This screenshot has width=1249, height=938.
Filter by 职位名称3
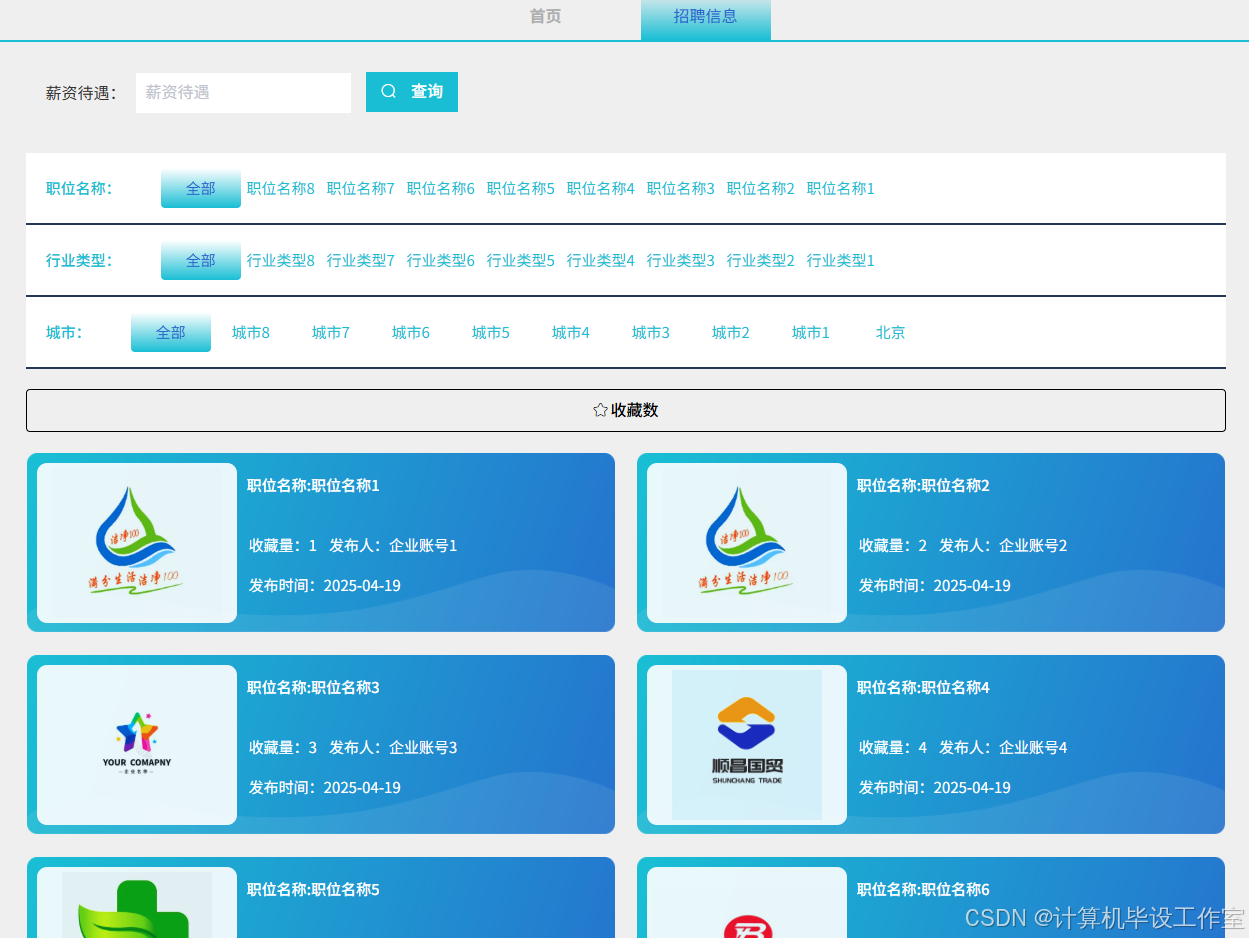pyautogui.click(x=681, y=188)
